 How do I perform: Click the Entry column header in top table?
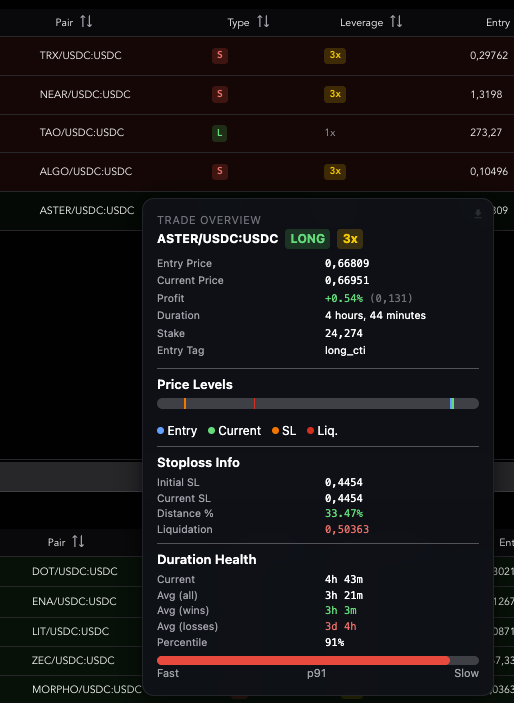tap(498, 22)
